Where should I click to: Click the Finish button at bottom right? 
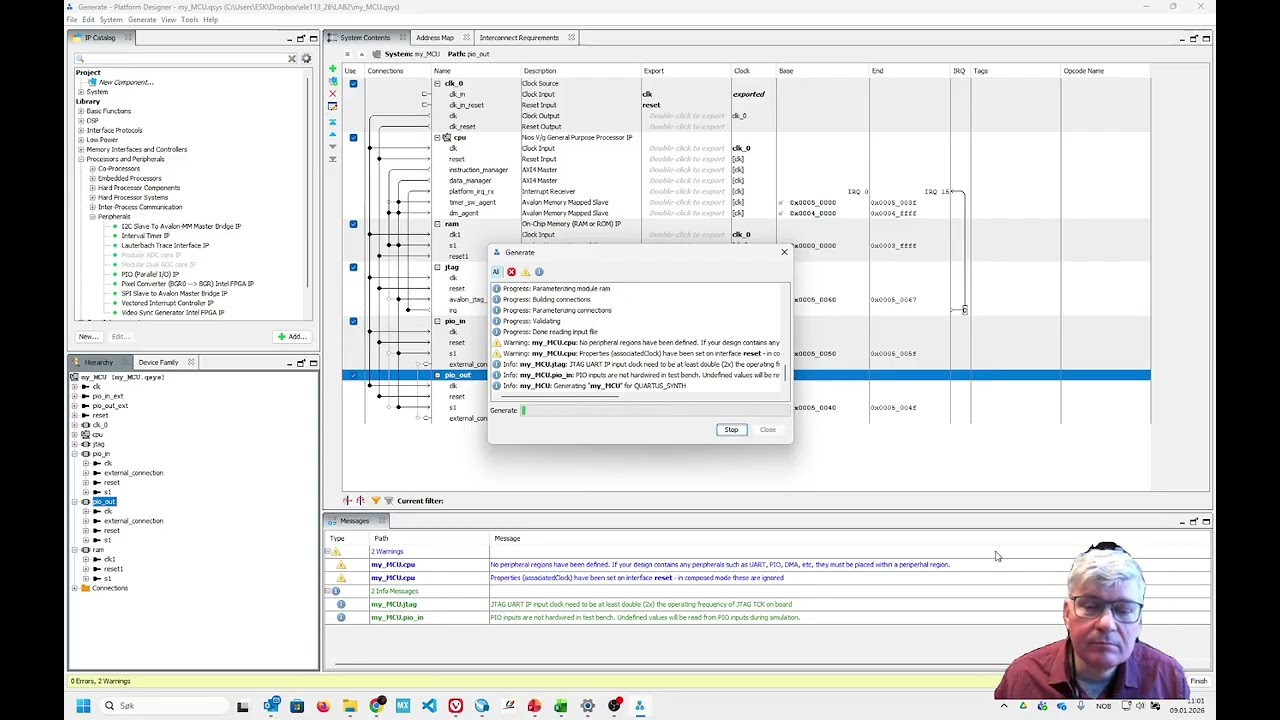tap(1198, 681)
